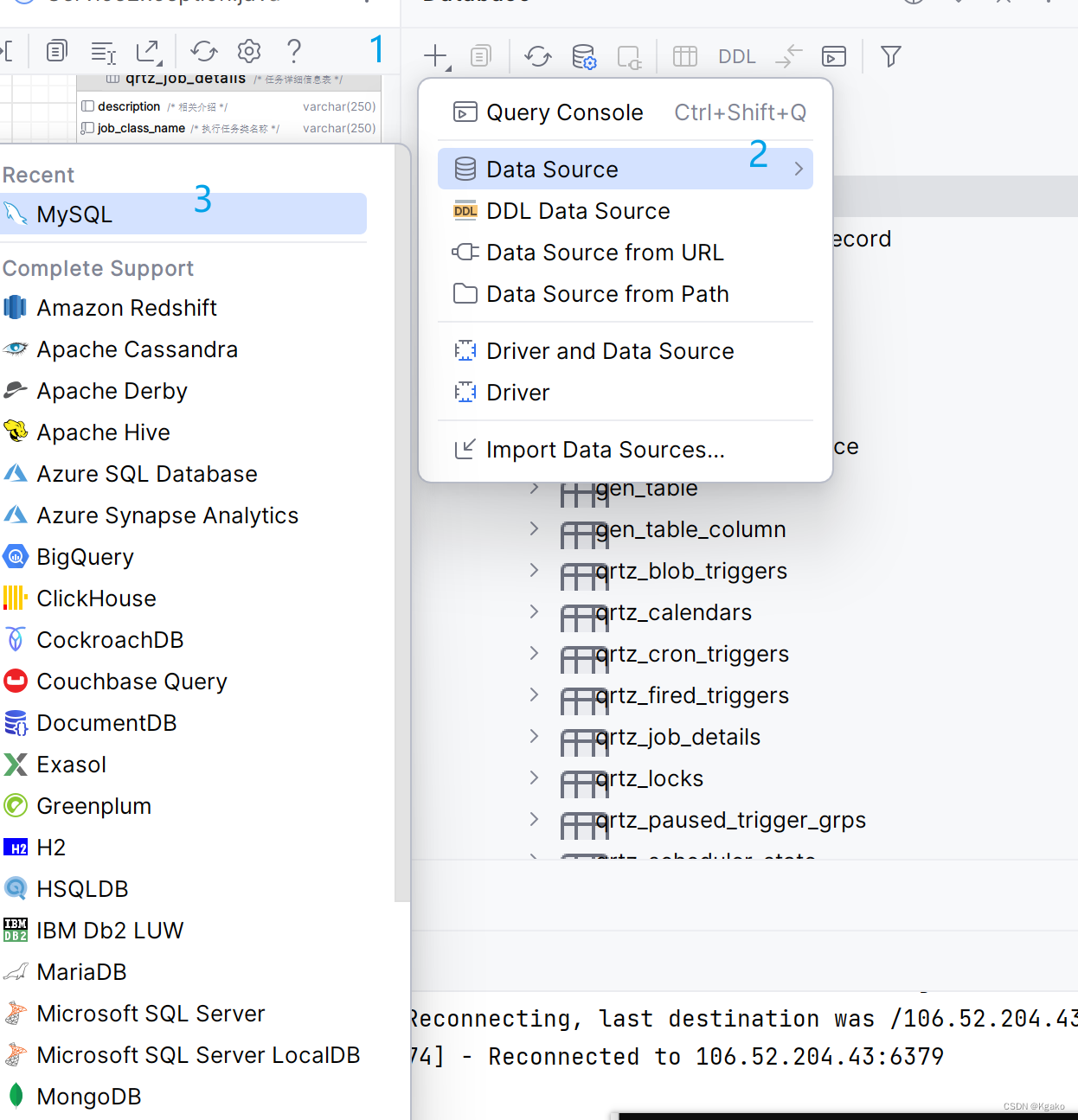Select Azure Synapse Analytics entry
This screenshot has width=1078, height=1120.
tap(182, 515)
